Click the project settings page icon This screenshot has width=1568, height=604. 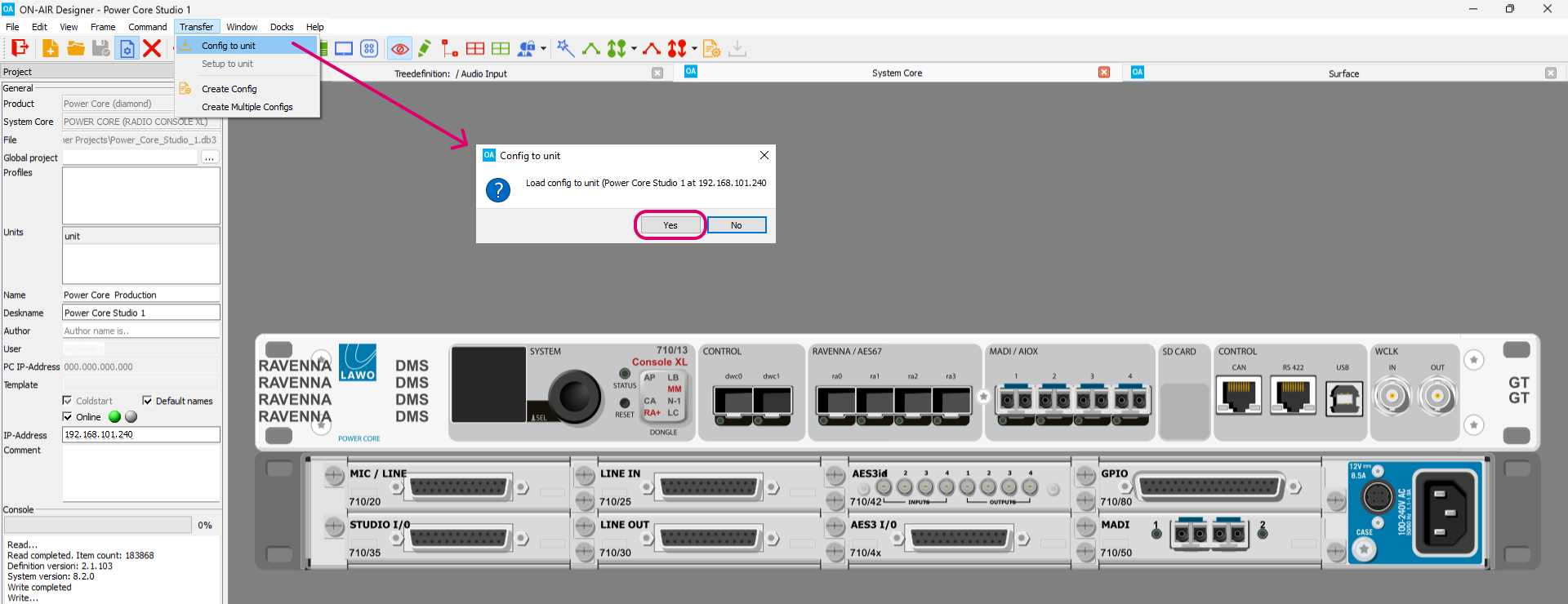click(127, 49)
